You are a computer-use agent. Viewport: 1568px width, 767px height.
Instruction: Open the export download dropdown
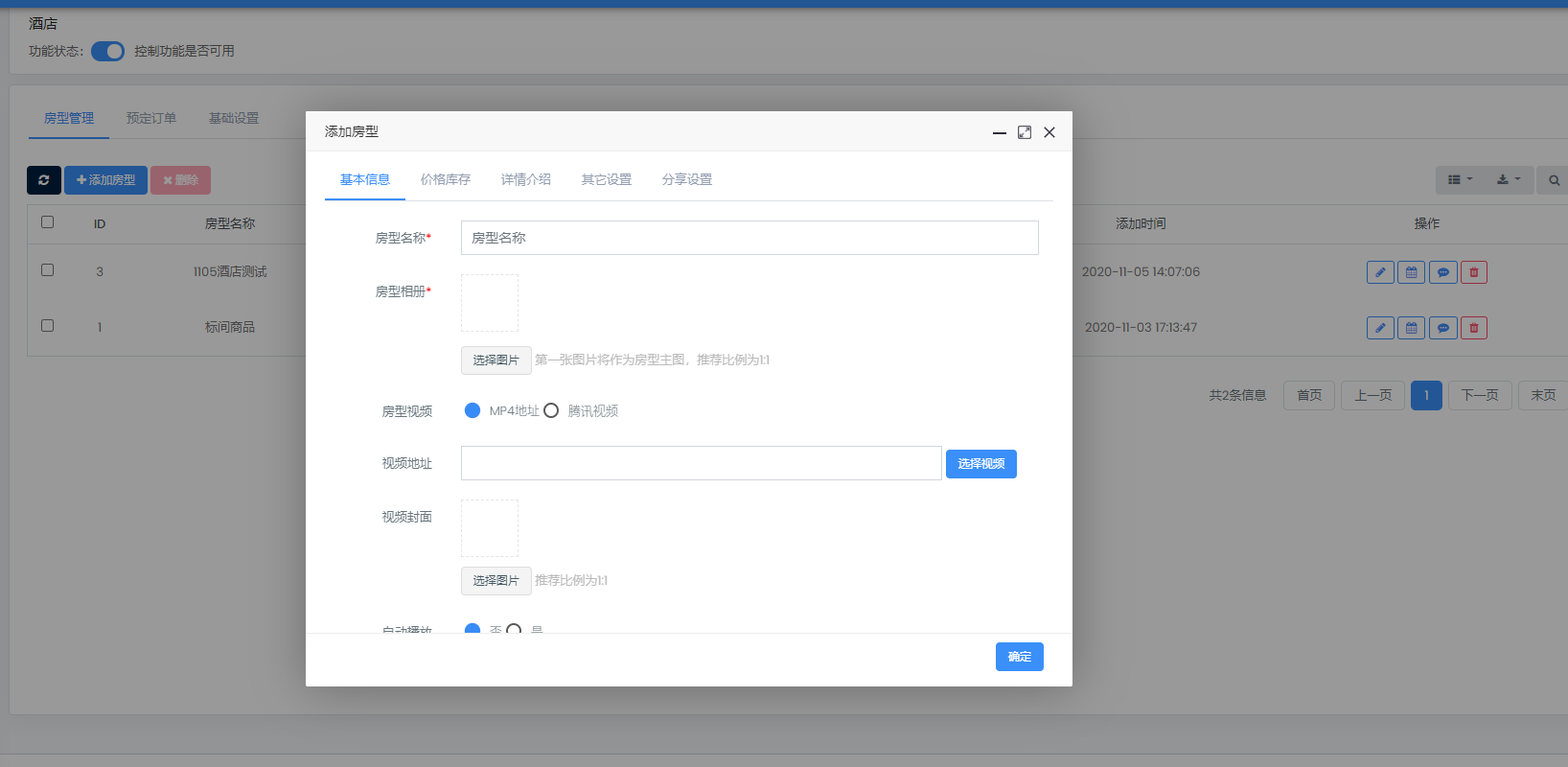[x=1509, y=180]
